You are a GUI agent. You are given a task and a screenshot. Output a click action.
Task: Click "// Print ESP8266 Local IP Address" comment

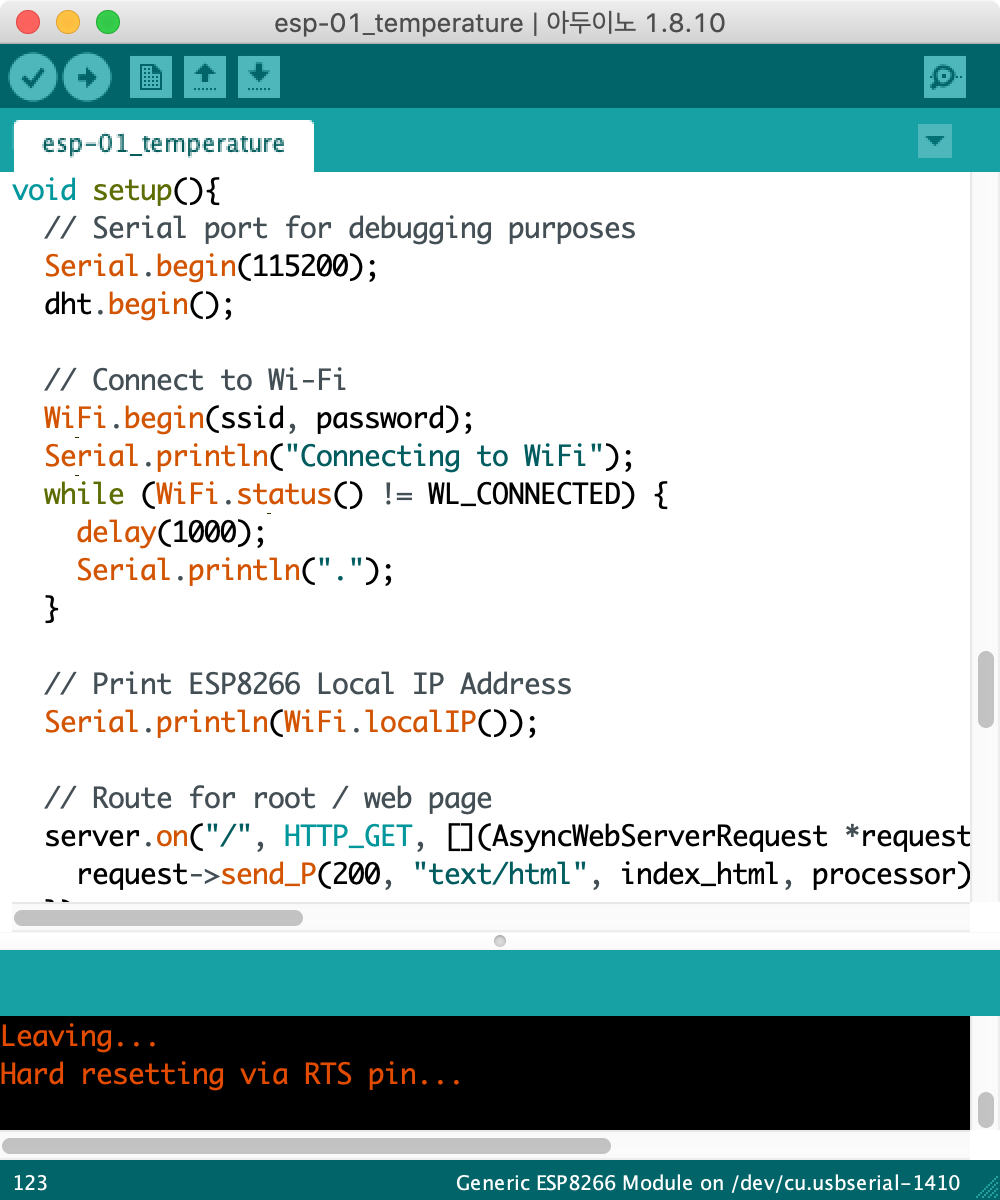click(x=308, y=684)
